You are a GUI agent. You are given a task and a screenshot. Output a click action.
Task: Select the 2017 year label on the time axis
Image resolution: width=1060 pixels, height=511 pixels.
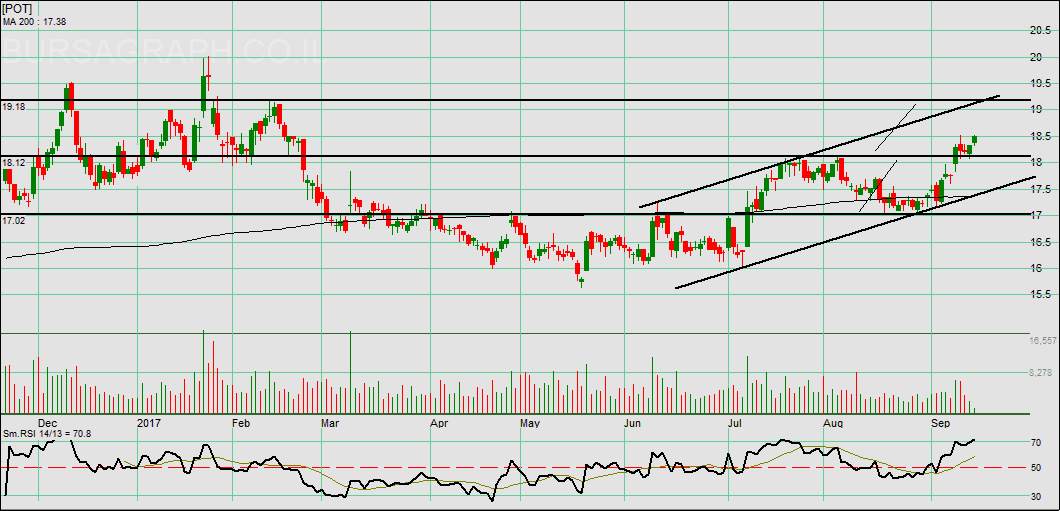pos(148,423)
